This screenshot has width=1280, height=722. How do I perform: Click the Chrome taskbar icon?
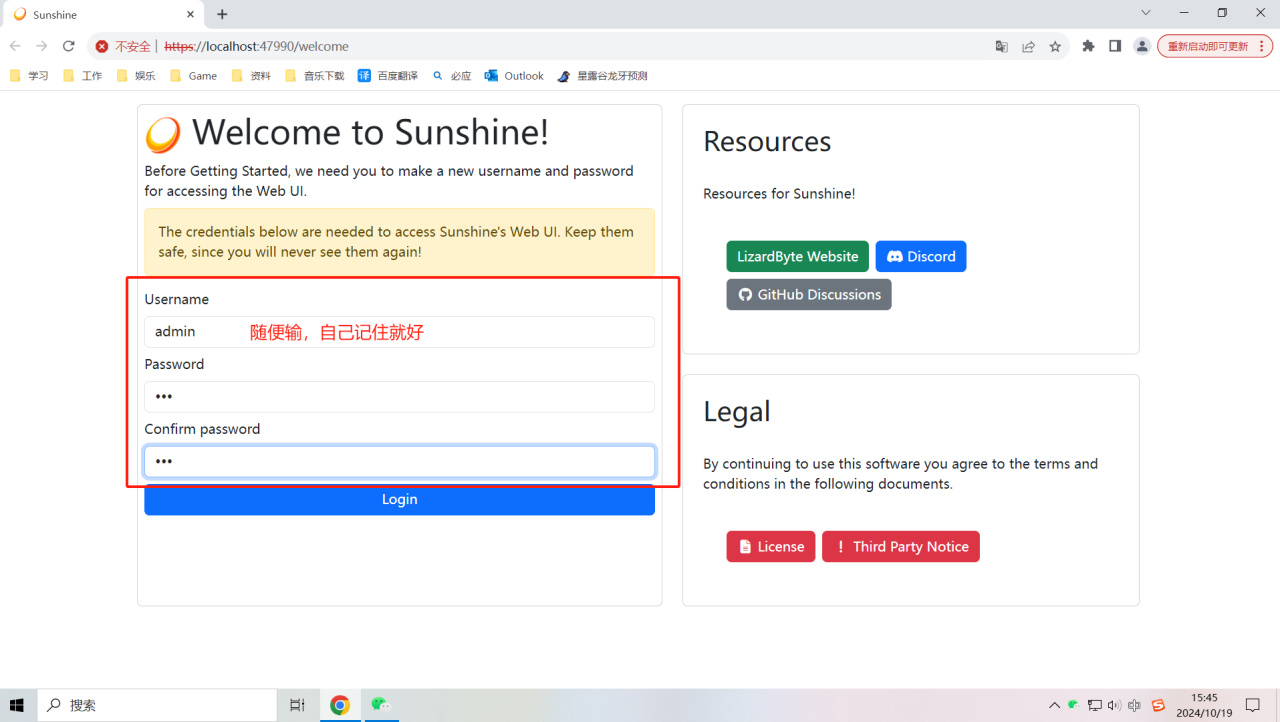tap(340, 705)
